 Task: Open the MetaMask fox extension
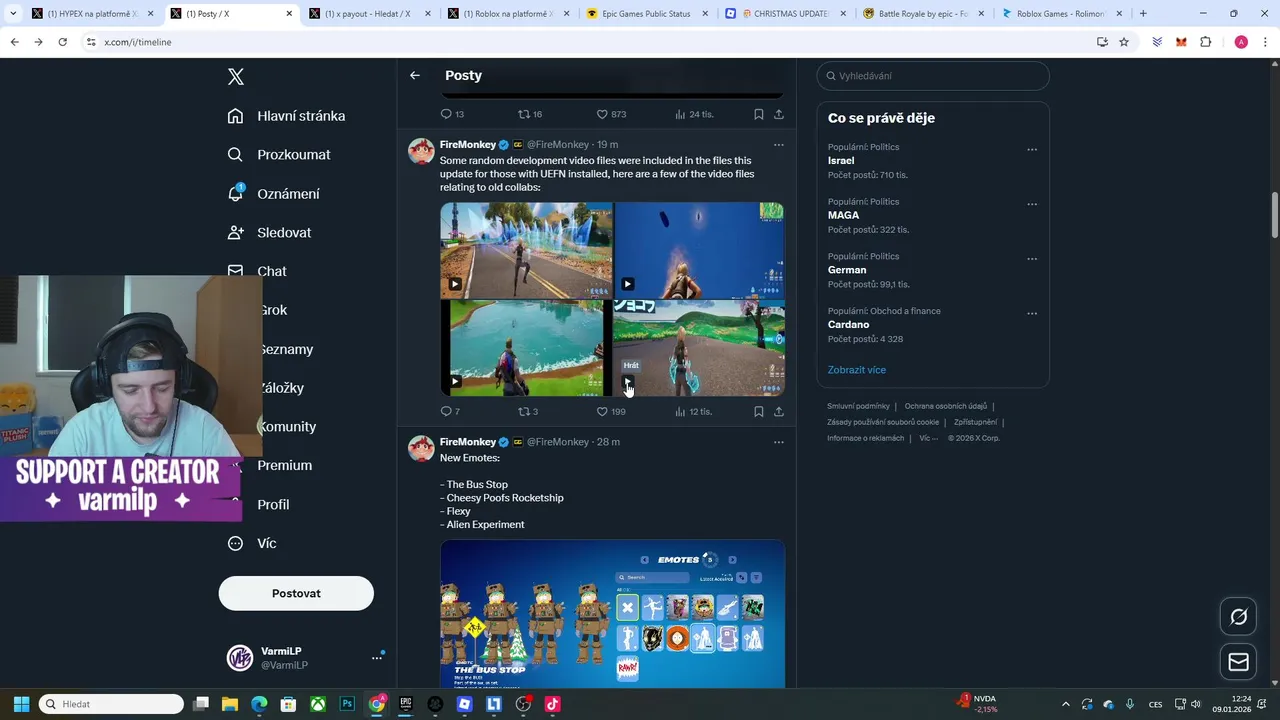[1181, 42]
